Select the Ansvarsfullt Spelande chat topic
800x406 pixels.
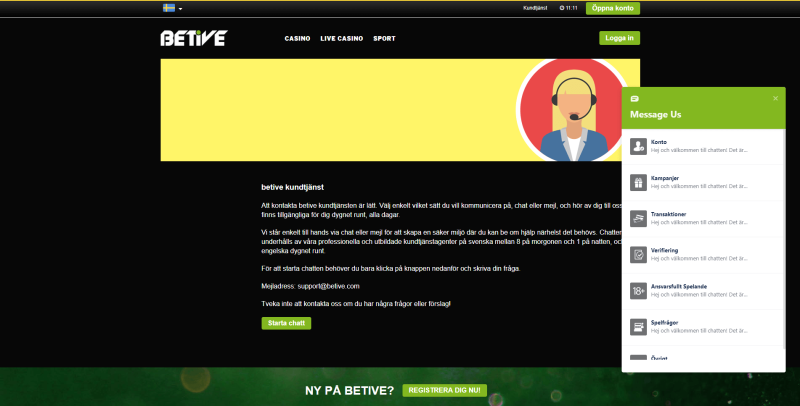[x=703, y=291]
